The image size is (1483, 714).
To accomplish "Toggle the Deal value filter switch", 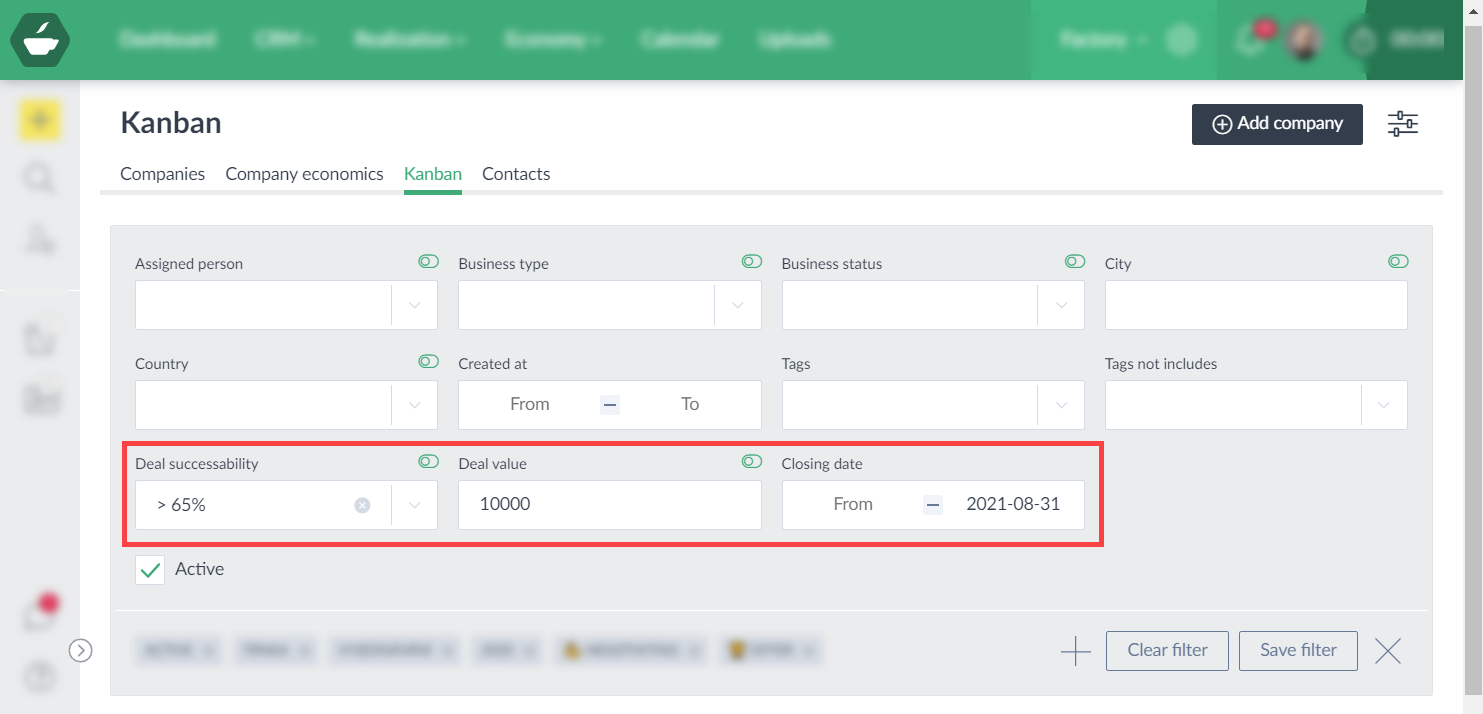I will click(752, 462).
